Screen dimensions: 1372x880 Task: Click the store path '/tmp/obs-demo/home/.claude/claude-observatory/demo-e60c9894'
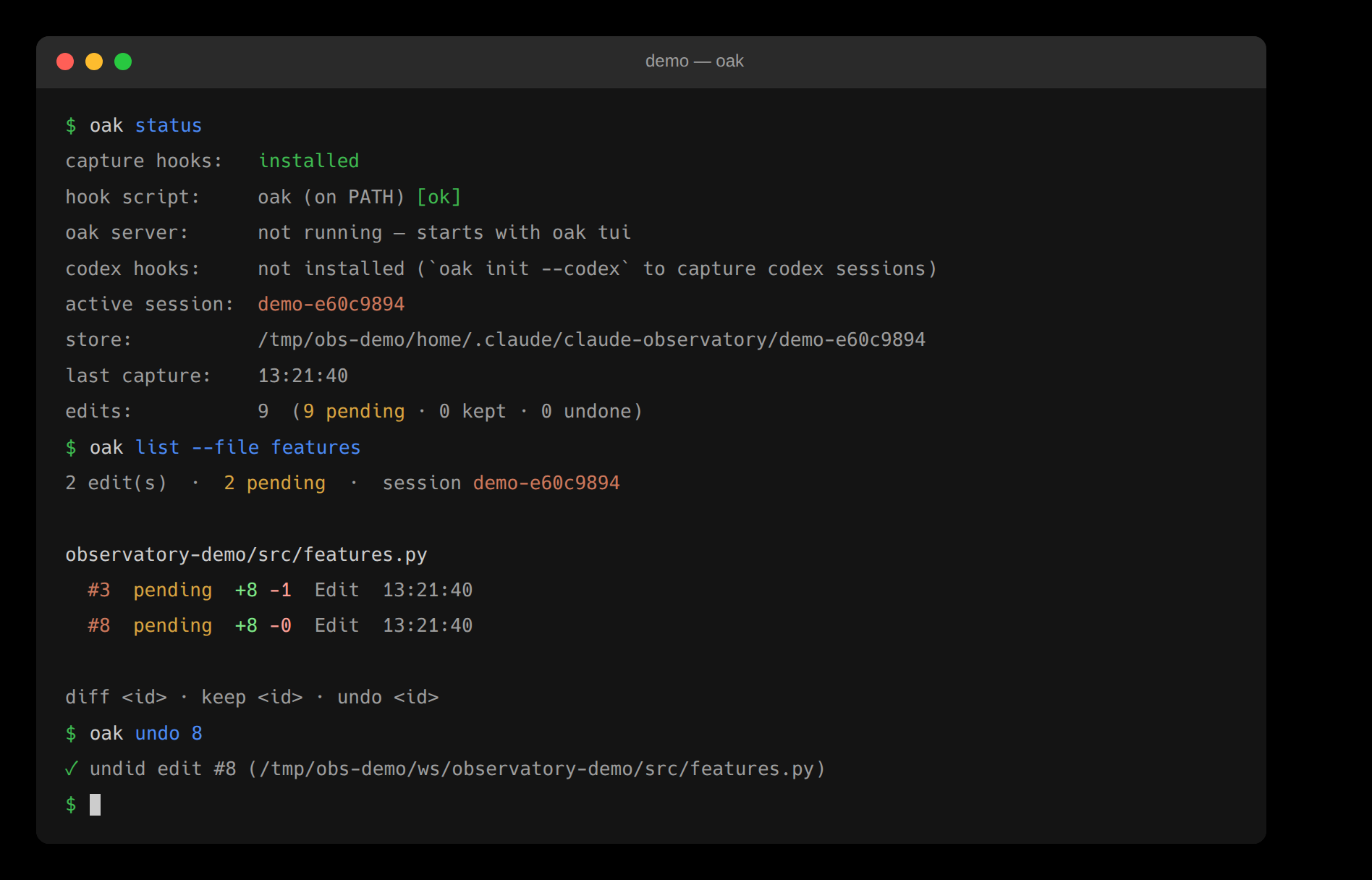click(x=592, y=339)
